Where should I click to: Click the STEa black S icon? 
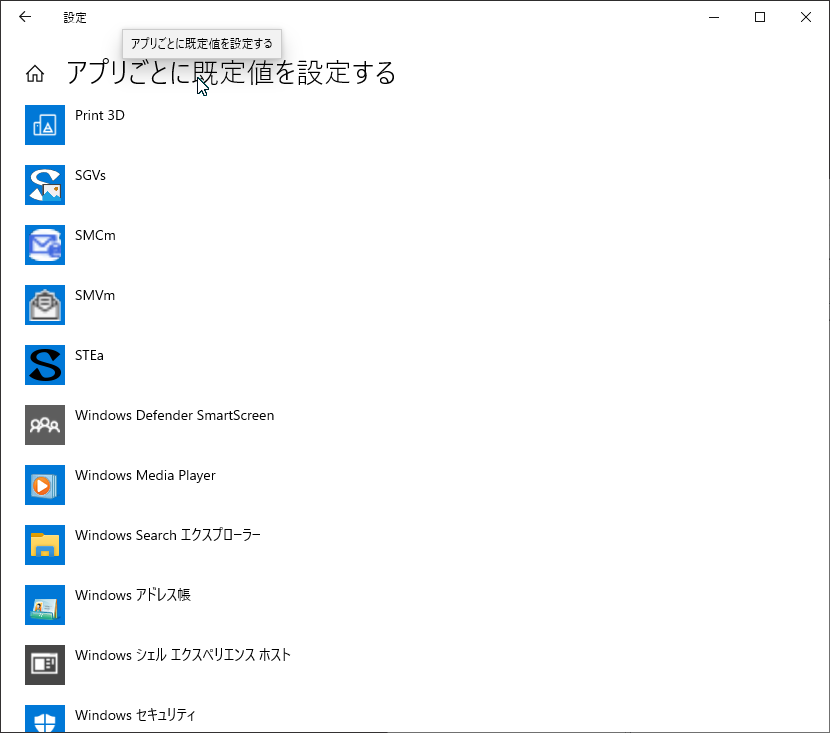pyautogui.click(x=45, y=365)
